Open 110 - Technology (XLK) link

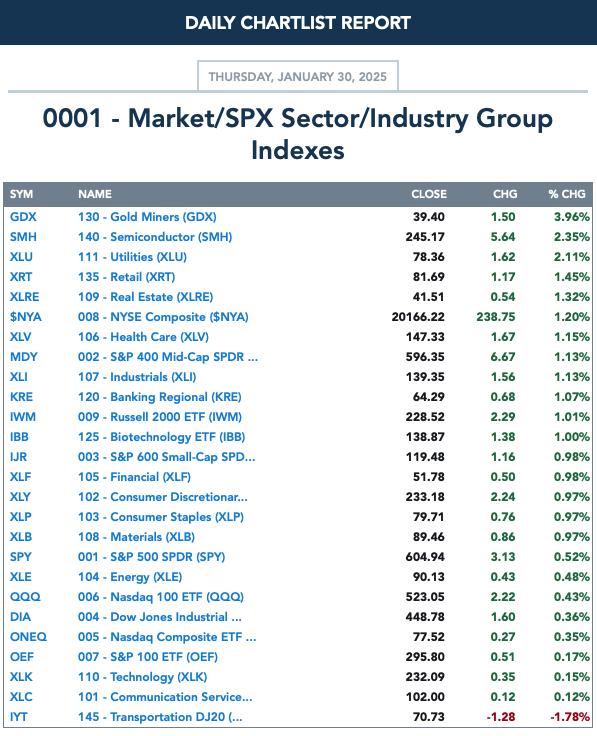coord(142,677)
